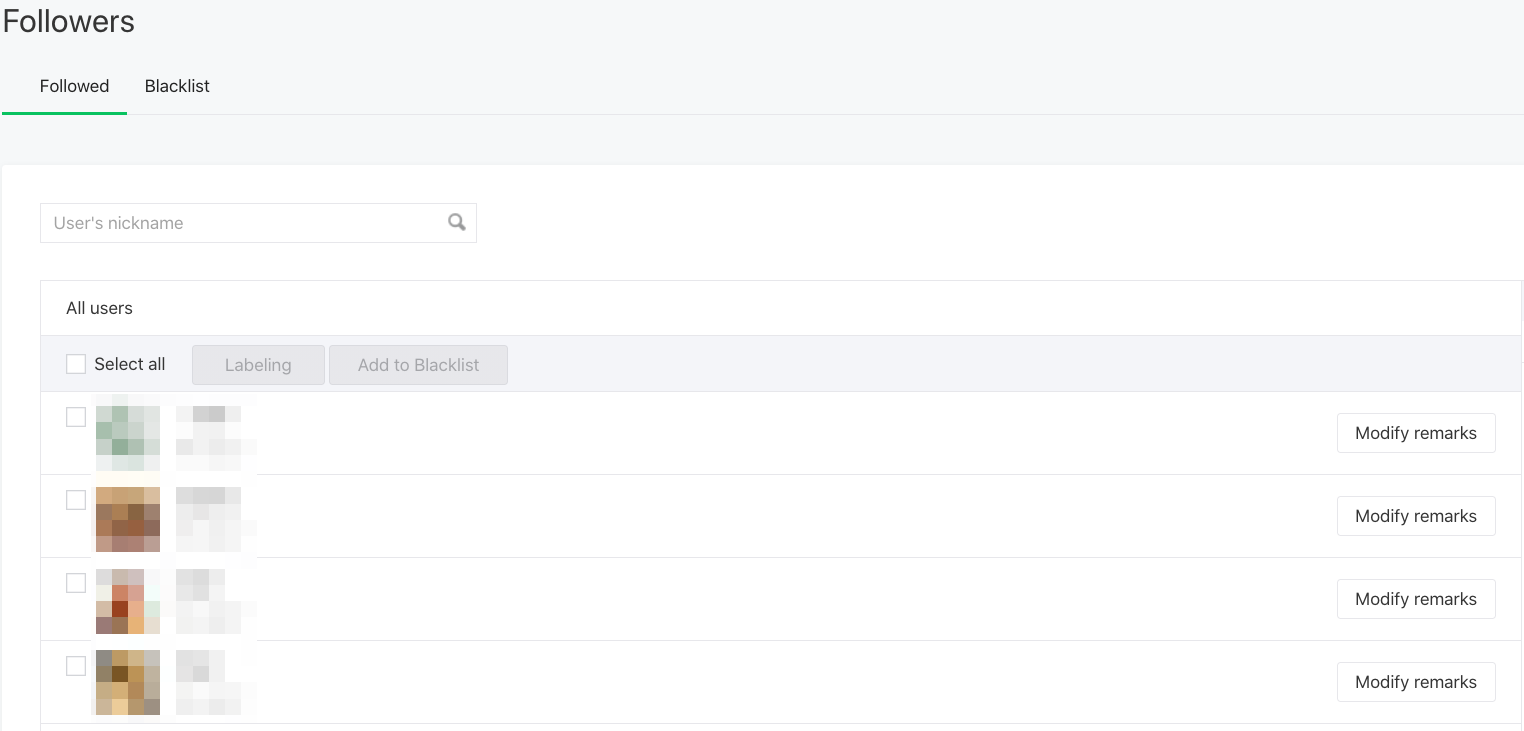The width and height of the screenshot is (1524, 731).
Task: Open the Followed tab
Action: 74,86
